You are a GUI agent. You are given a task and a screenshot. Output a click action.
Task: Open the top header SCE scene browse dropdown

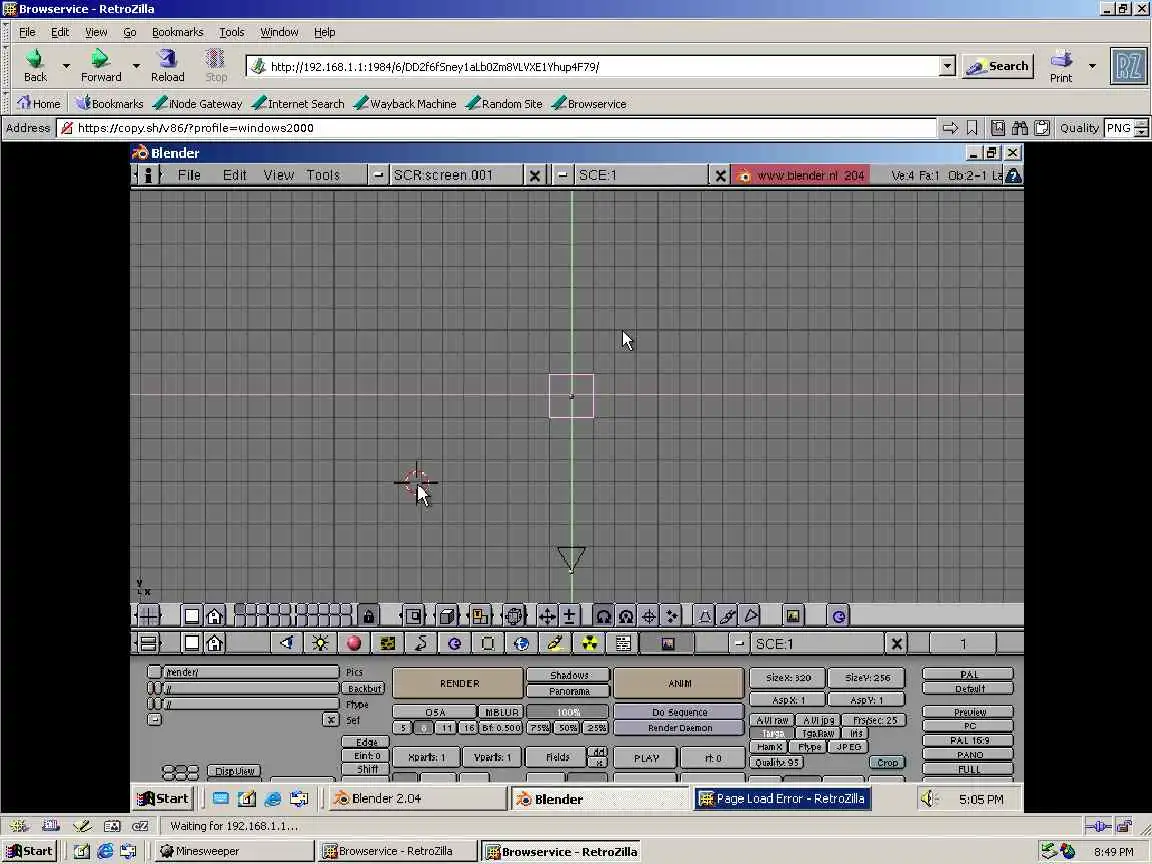point(562,175)
